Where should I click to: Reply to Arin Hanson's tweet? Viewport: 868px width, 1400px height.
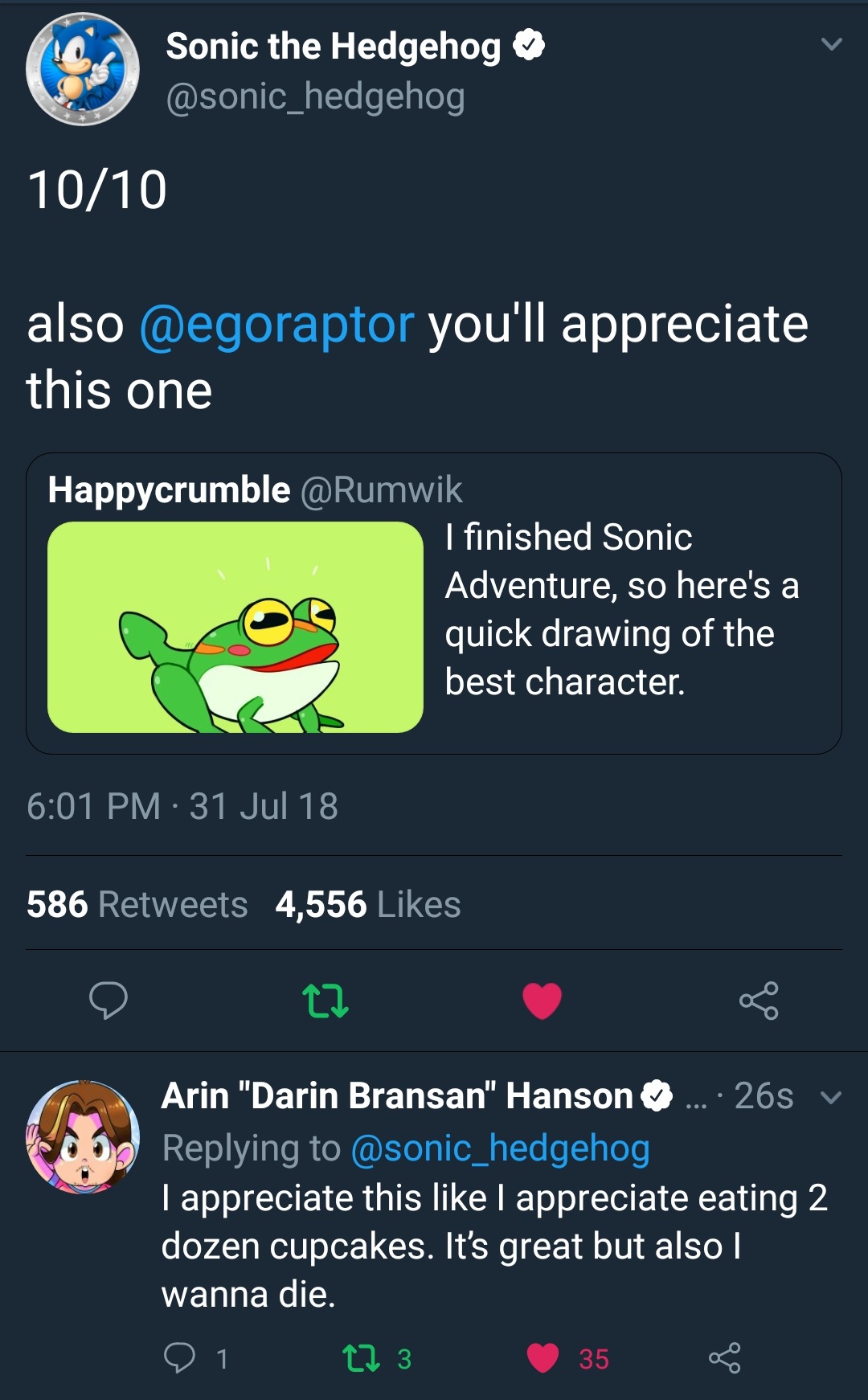[x=180, y=1357]
